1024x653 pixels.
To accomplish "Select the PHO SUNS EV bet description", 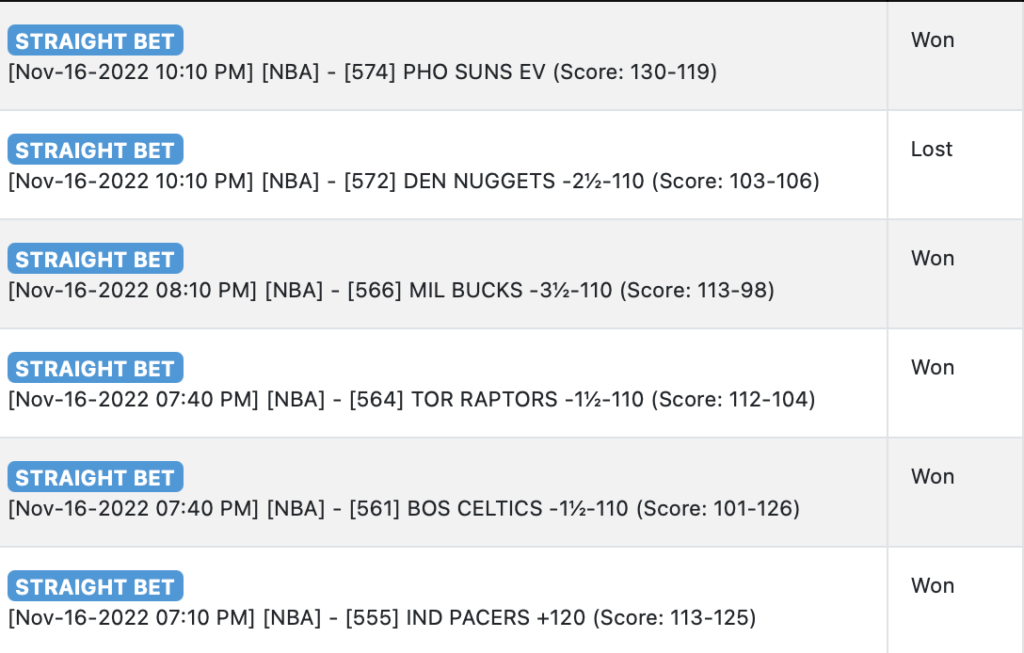I will 362,72.
